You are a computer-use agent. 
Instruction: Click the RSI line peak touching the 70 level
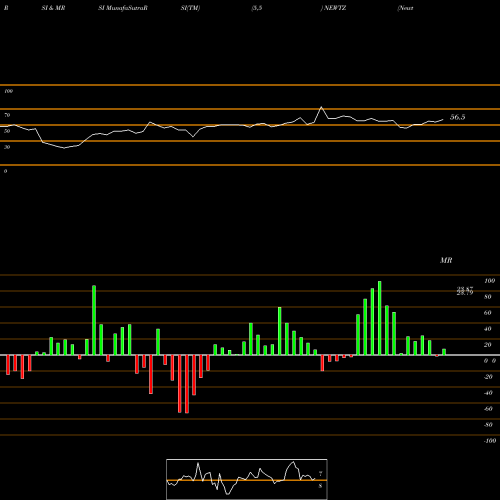coord(321,107)
